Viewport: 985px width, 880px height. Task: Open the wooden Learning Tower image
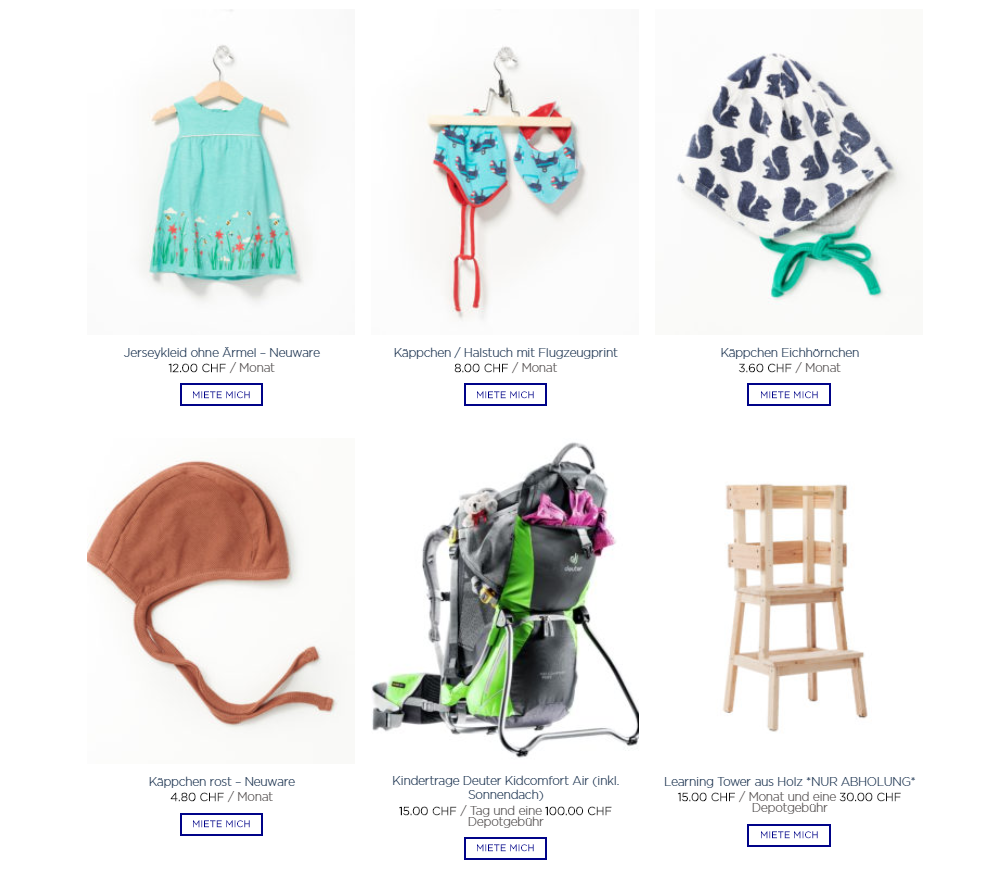point(789,601)
